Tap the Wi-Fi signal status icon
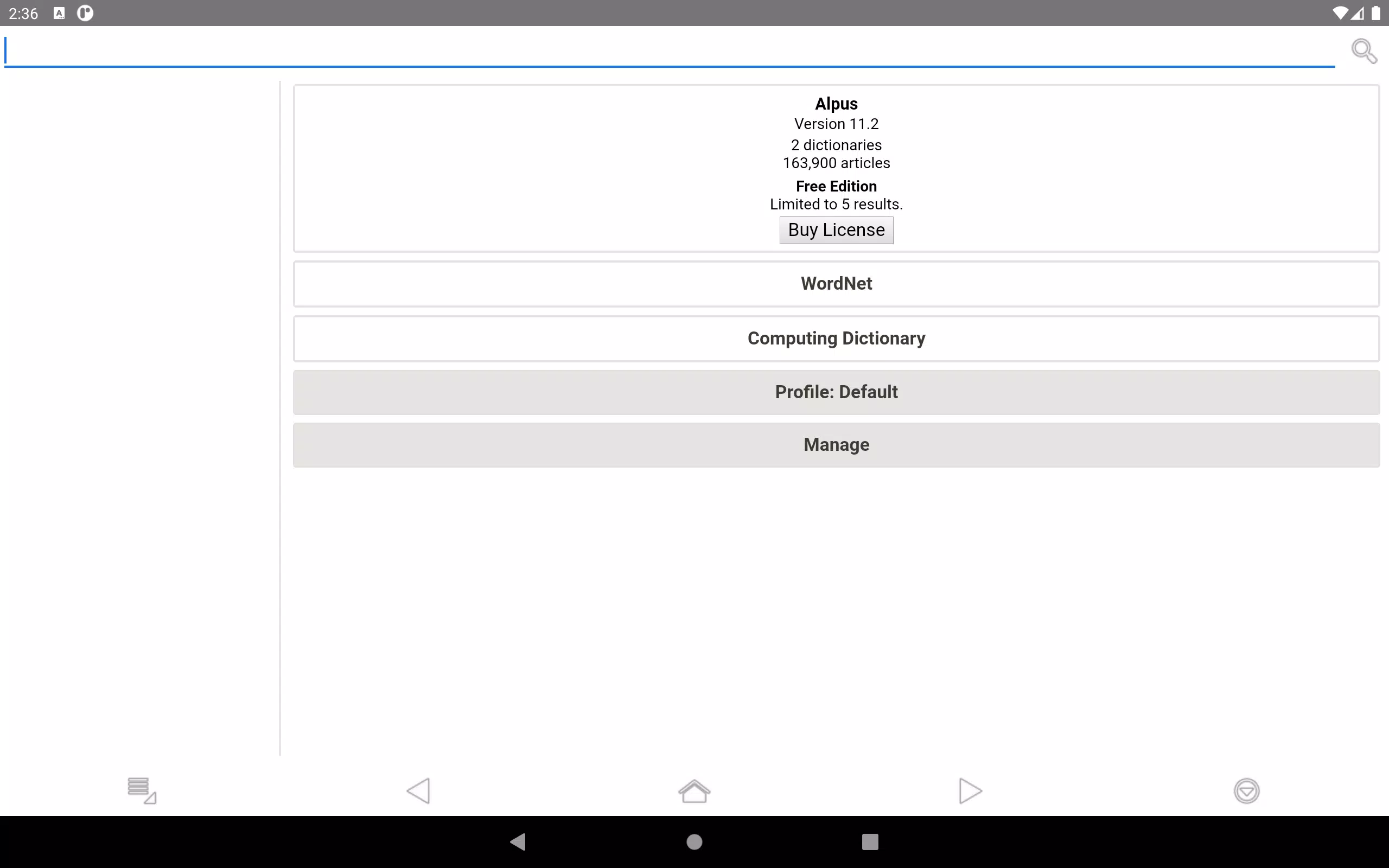The image size is (1389, 868). [1340, 13]
